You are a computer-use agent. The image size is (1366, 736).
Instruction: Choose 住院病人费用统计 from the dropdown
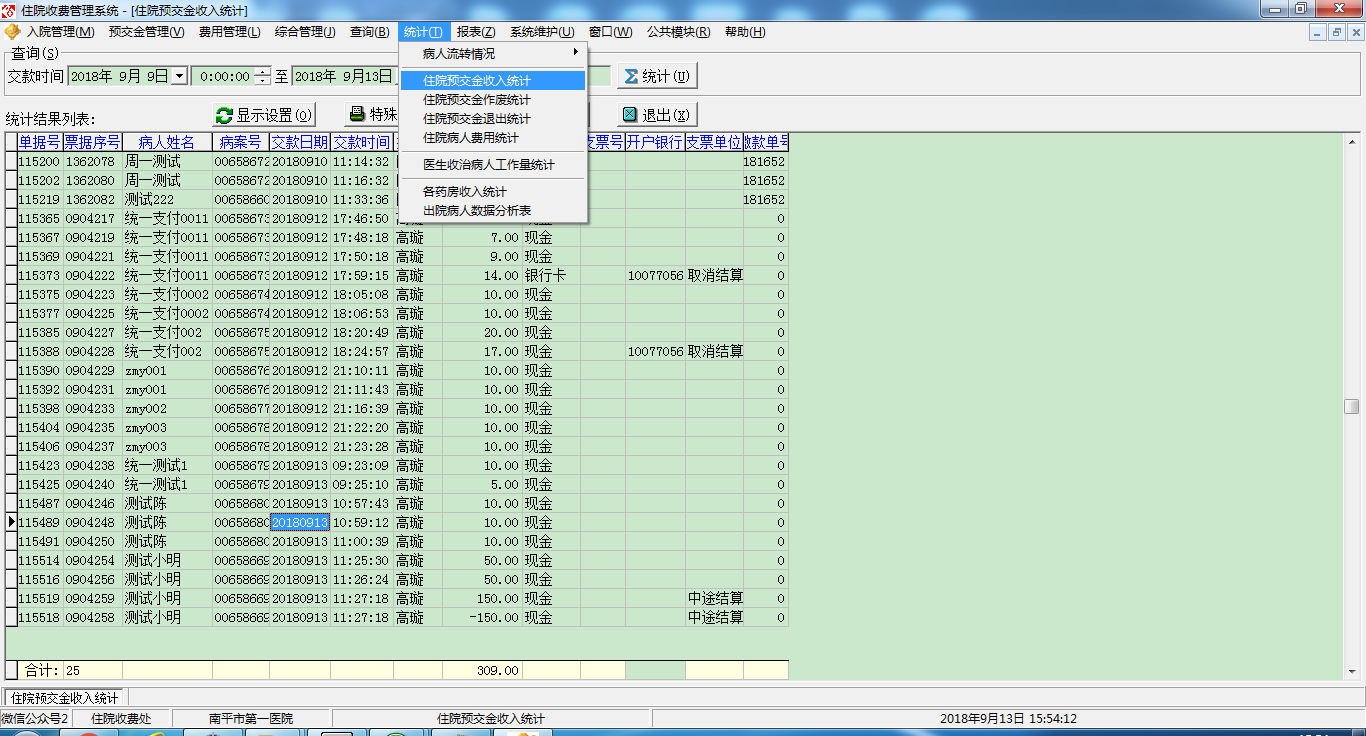pos(493,138)
